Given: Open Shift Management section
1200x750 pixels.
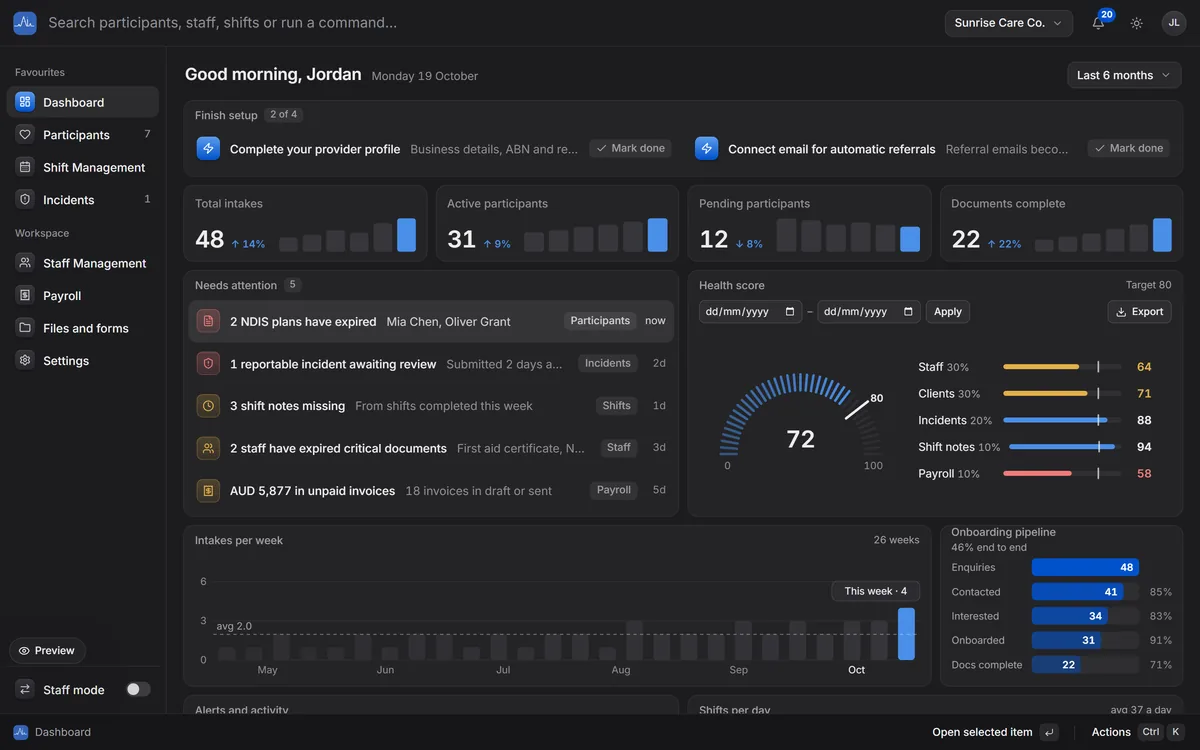Looking at the screenshot, I should pos(83,167).
